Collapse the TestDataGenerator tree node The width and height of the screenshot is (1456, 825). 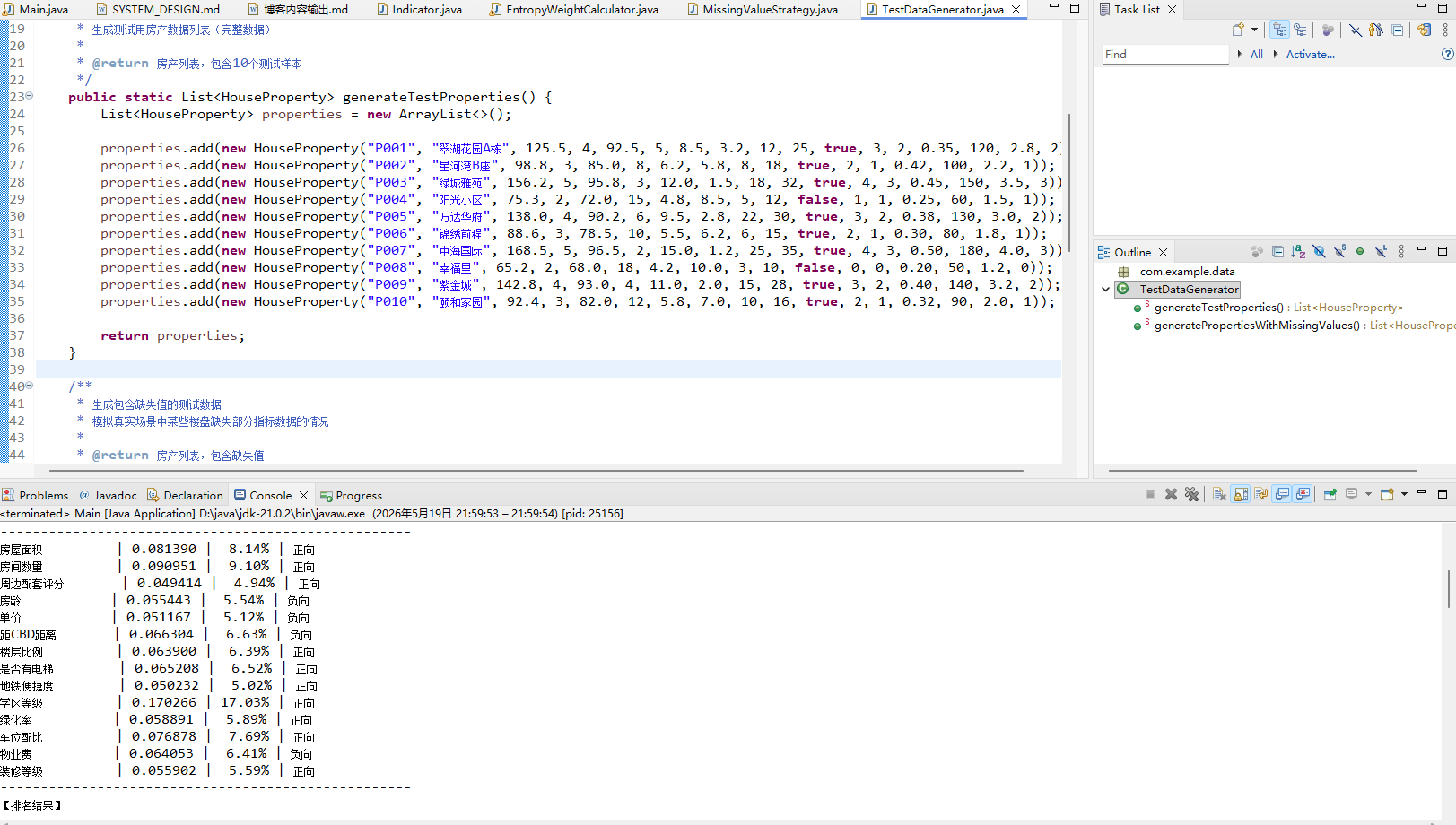[1105, 289]
